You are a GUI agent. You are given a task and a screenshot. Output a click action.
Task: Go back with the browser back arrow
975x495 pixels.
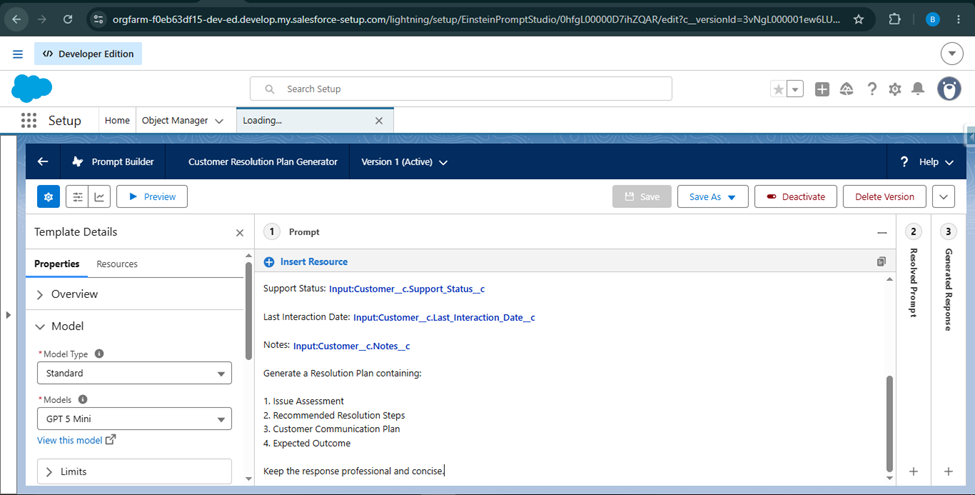(x=16, y=19)
